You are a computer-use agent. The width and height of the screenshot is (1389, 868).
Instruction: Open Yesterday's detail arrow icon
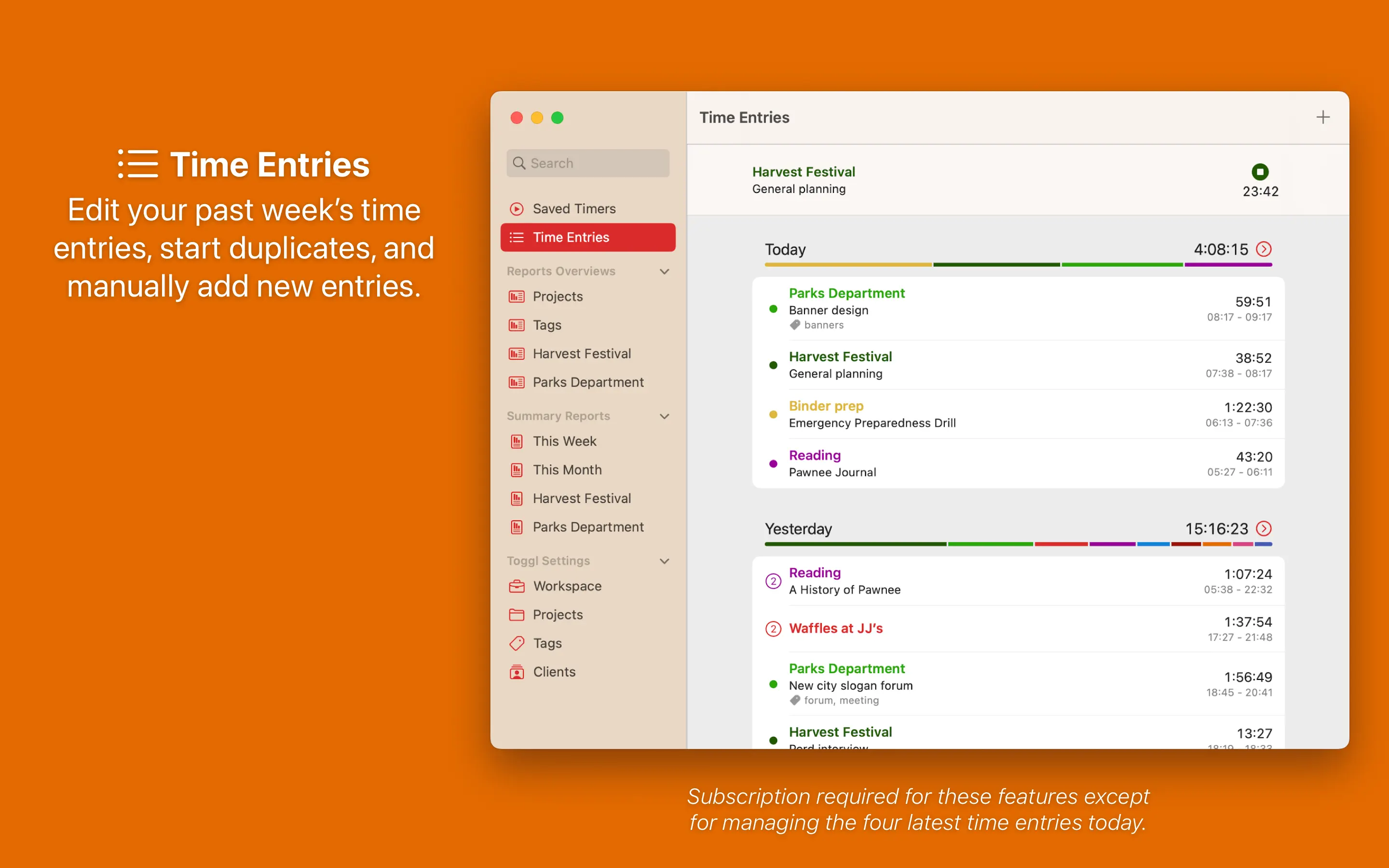[x=1263, y=528]
